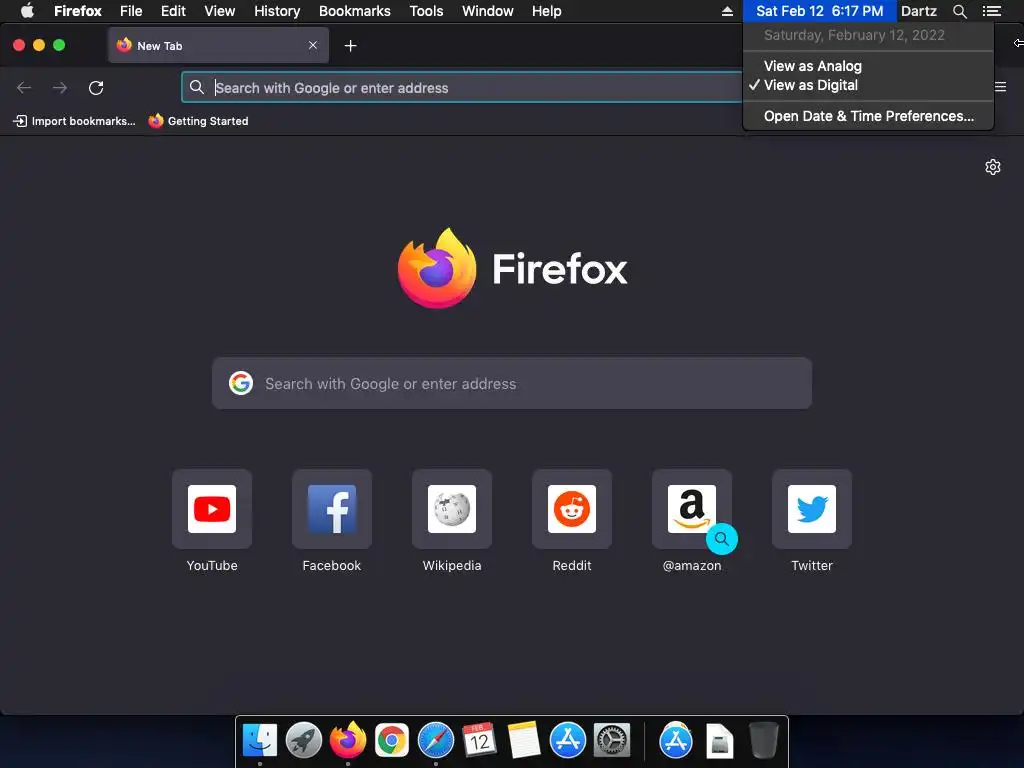The image size is (1024, 768).
Task: Click the Firefox icon in the Dock
Action: 347,741
